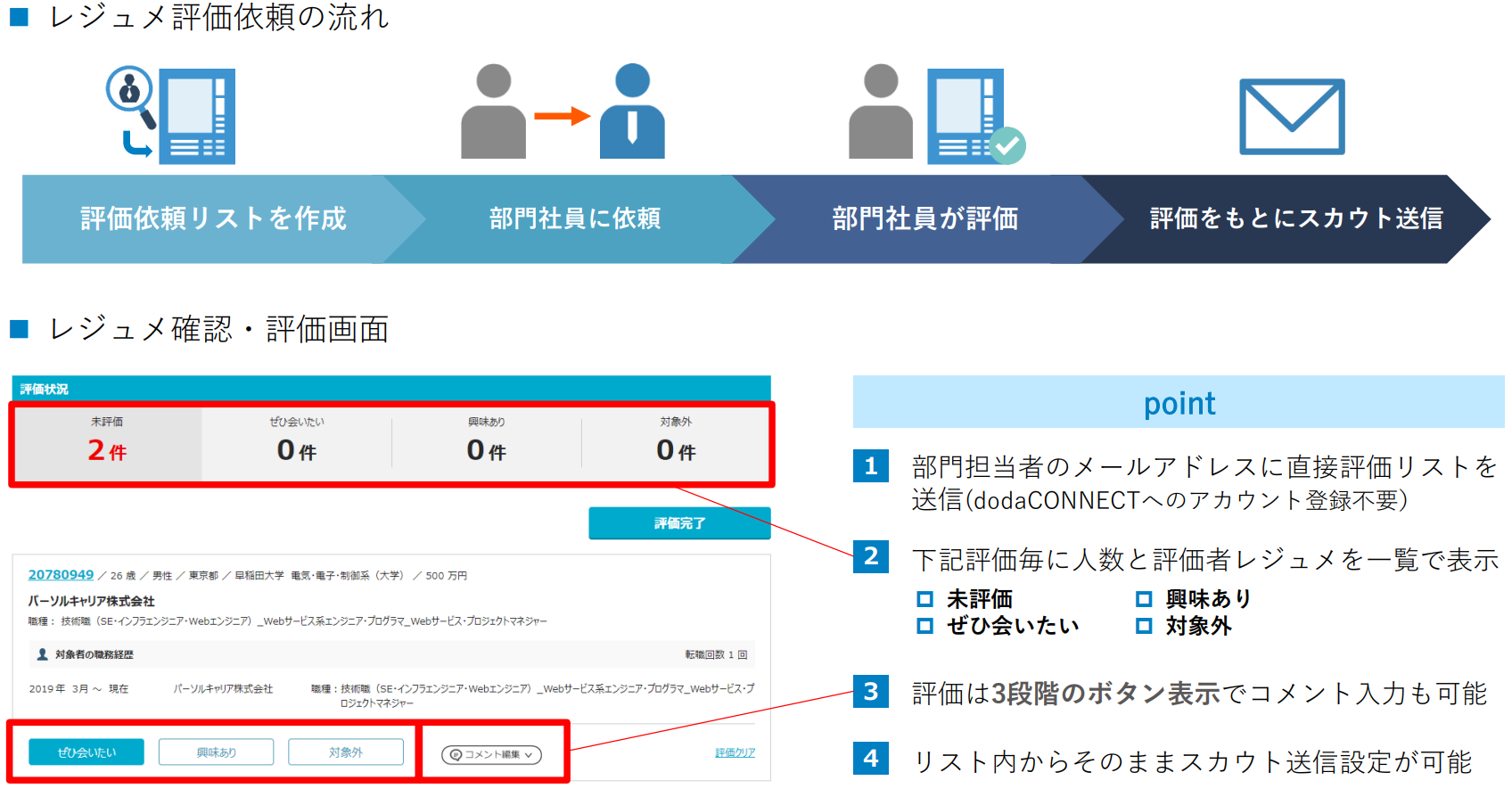Select the 評価依頼リストを作成 step arrow
This screenshot has height=797, width=1512.
coord(212,219)
